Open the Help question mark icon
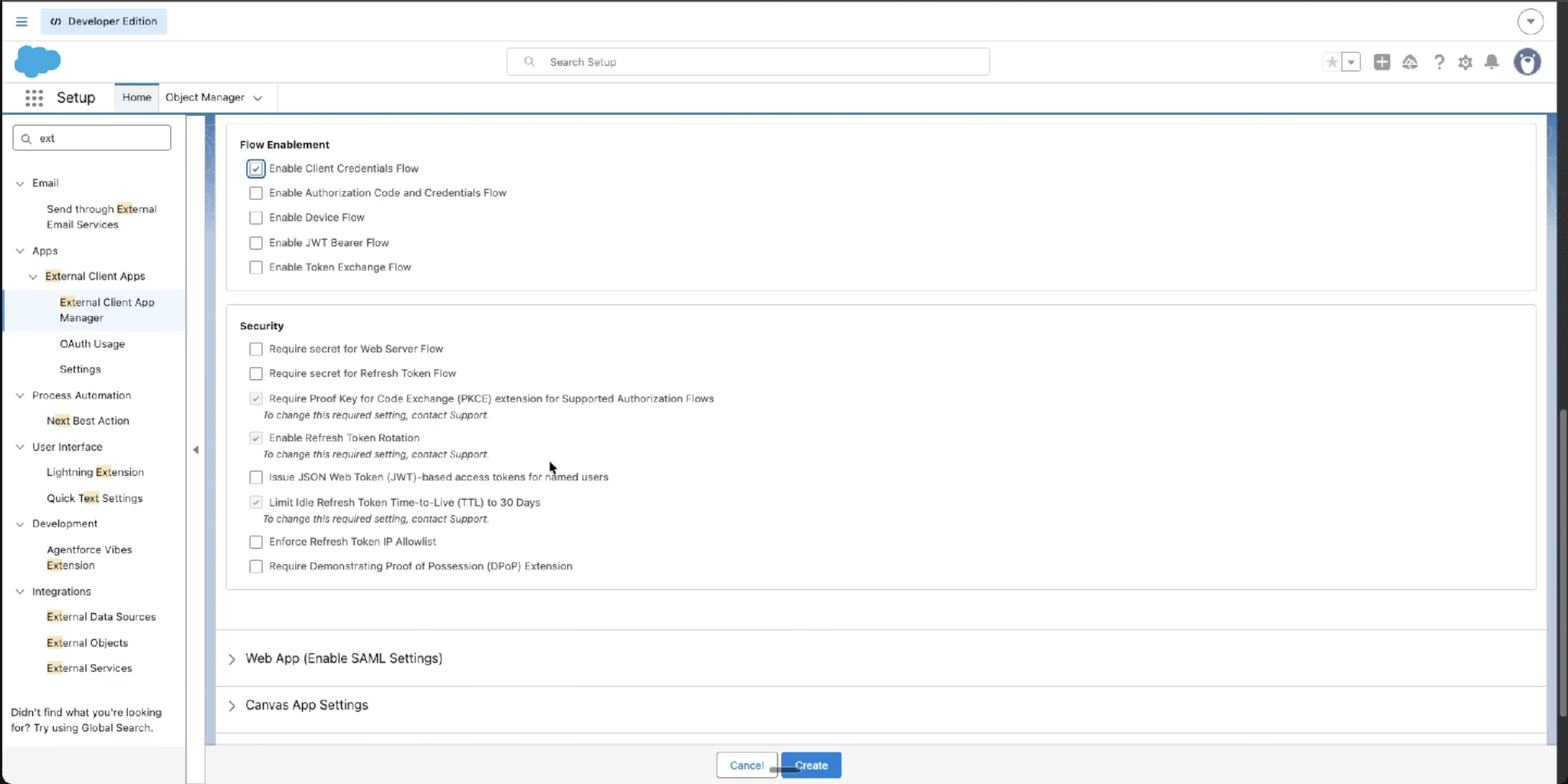Image resolution: width=1568 pixels, height=784 pixels. point(1438,62)
